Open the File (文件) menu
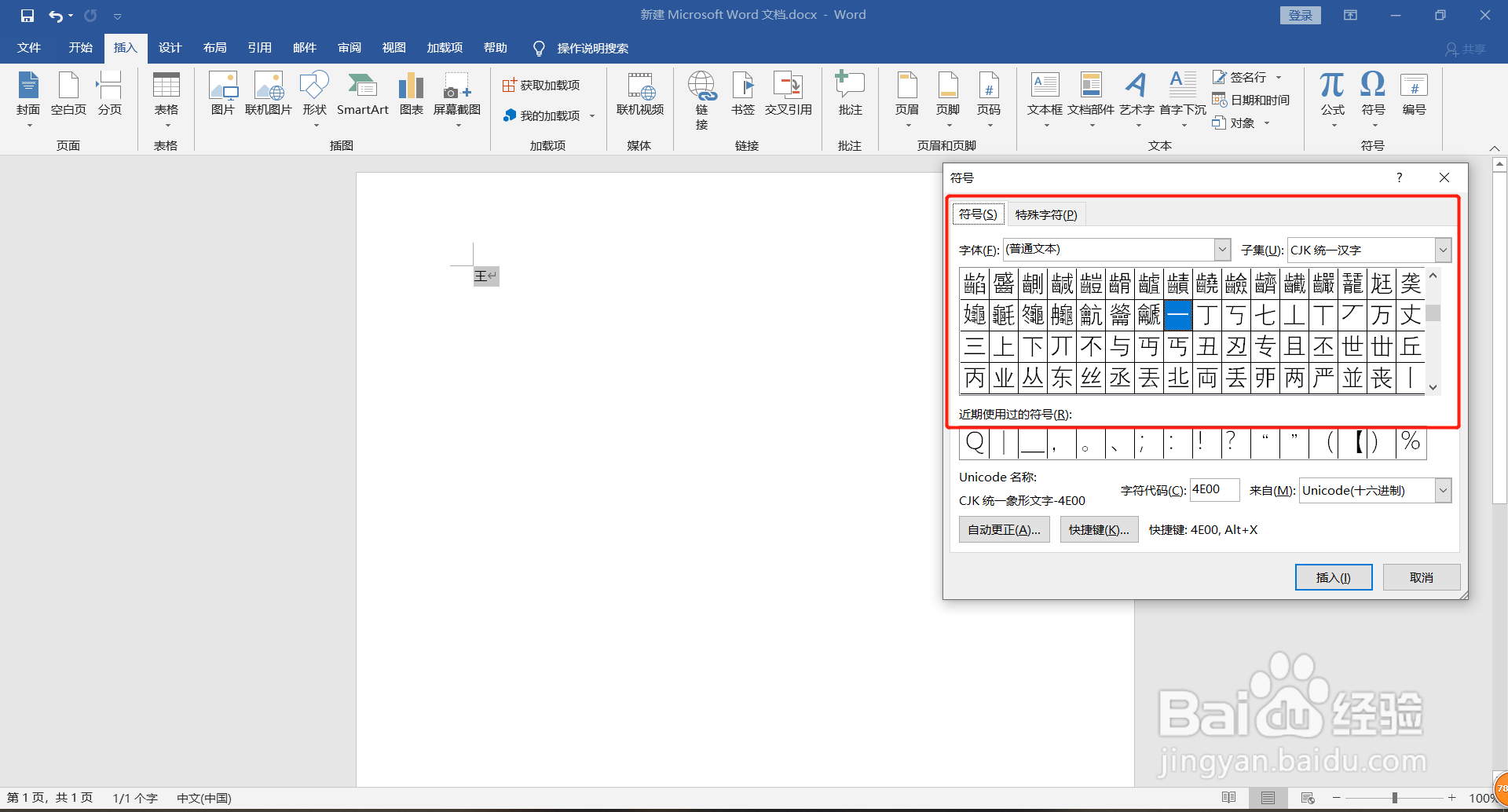Viewport: 1508px width, 812px height. [x=29, y=48]
